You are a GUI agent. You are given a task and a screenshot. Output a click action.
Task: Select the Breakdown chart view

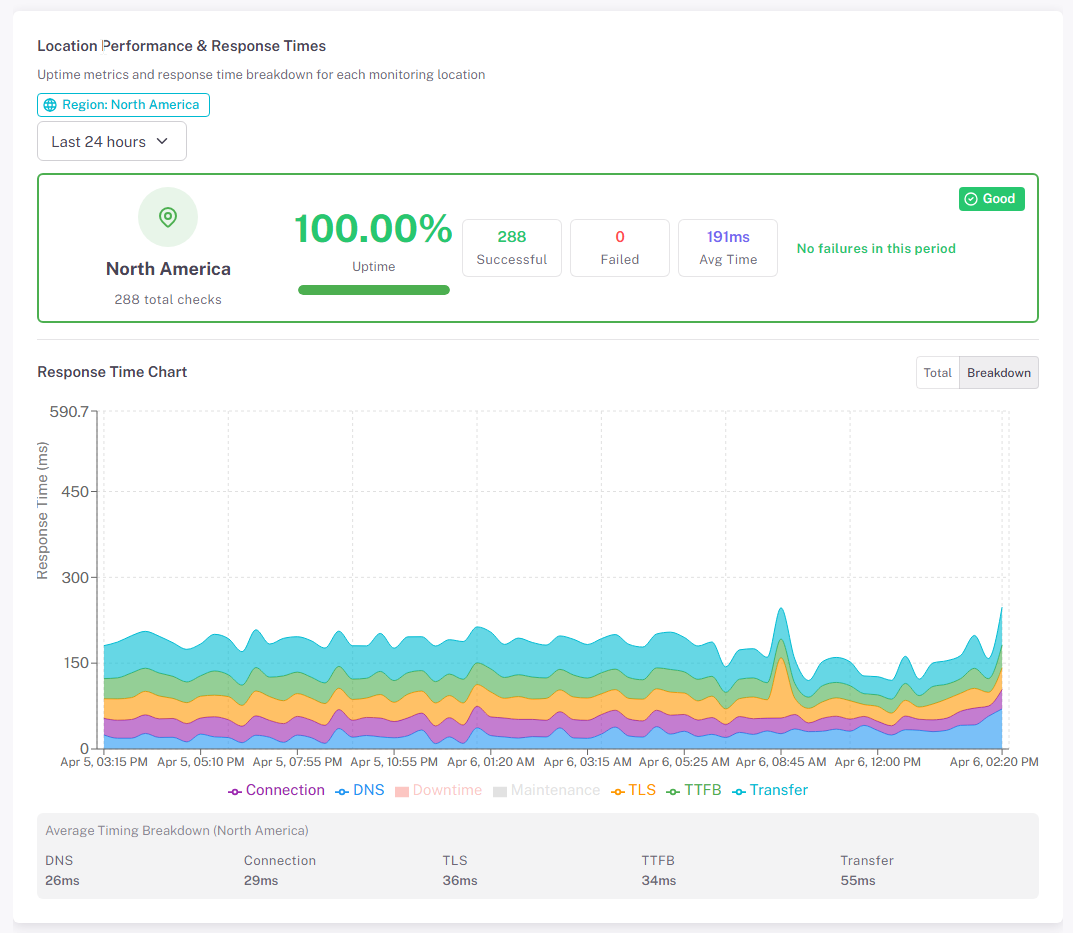click(x=998, y=373)
